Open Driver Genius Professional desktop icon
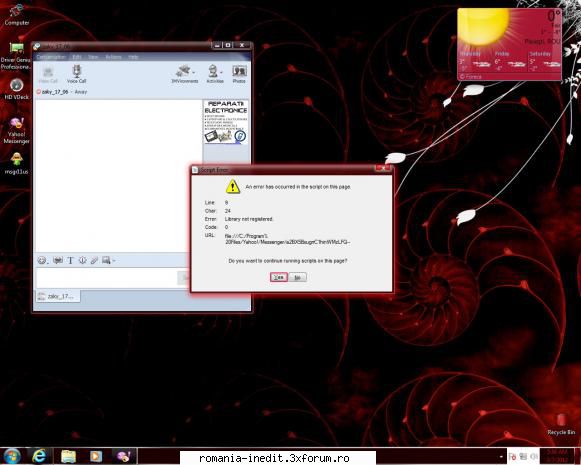The image size is (581, 465). pos(16,56)
